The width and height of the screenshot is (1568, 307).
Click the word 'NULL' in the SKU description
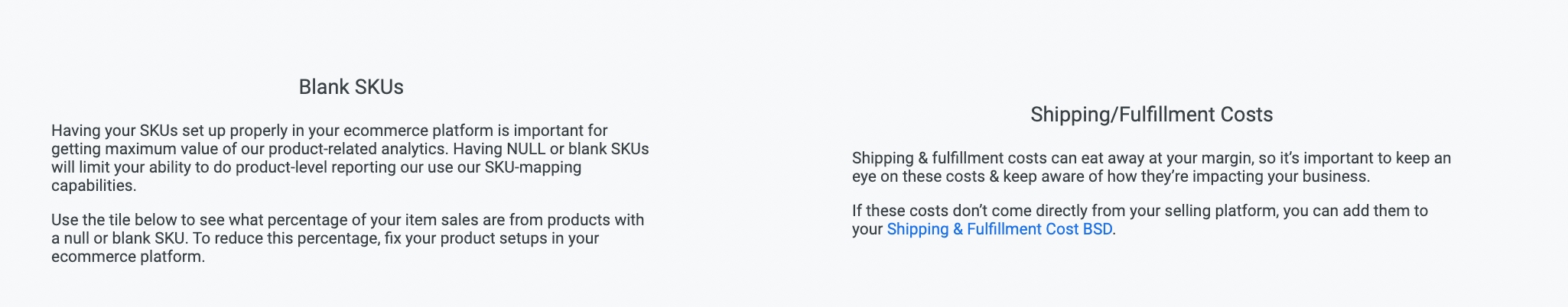(526, 149)
